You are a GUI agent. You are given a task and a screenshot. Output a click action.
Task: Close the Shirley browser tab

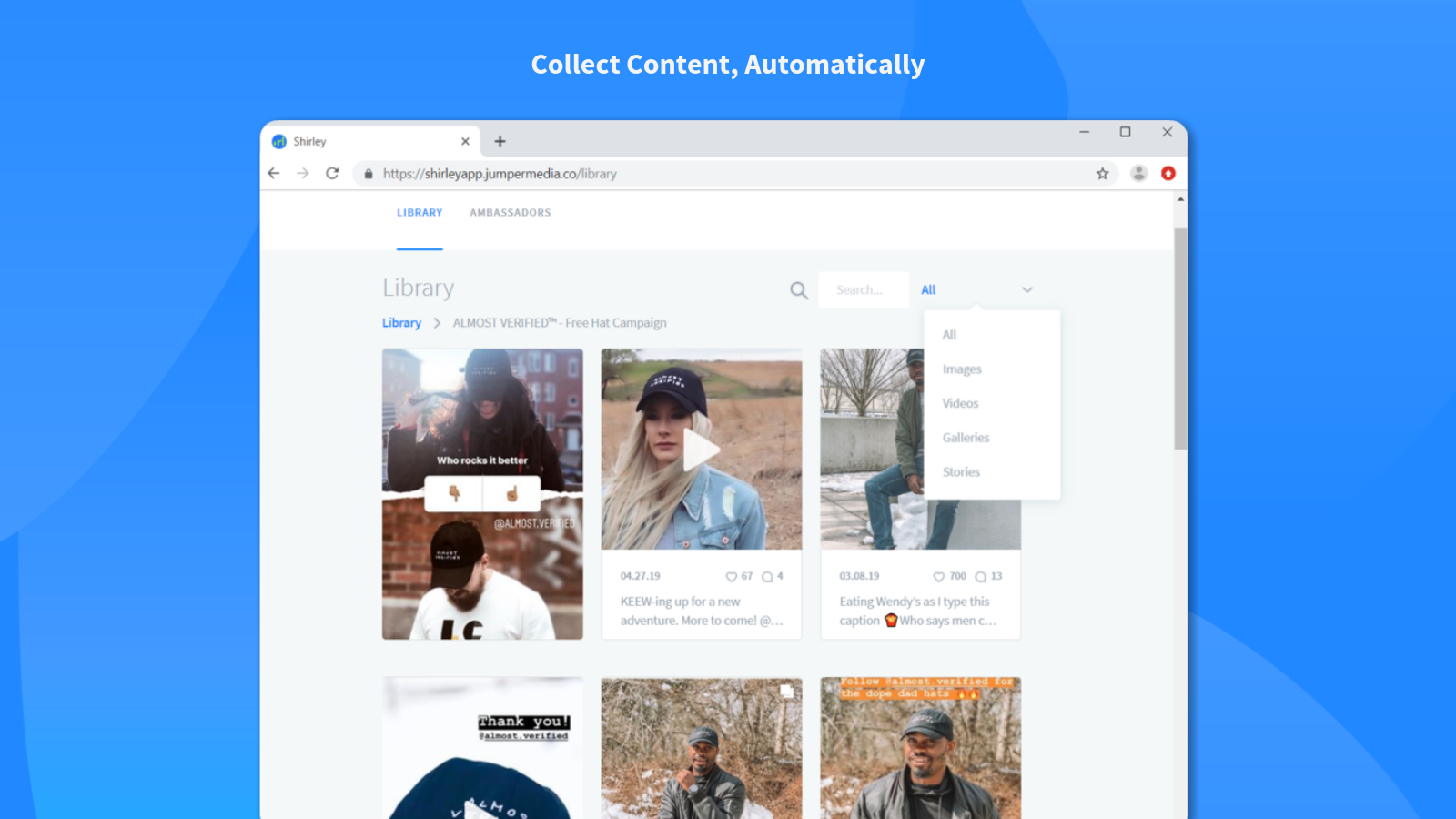(465, 141)
